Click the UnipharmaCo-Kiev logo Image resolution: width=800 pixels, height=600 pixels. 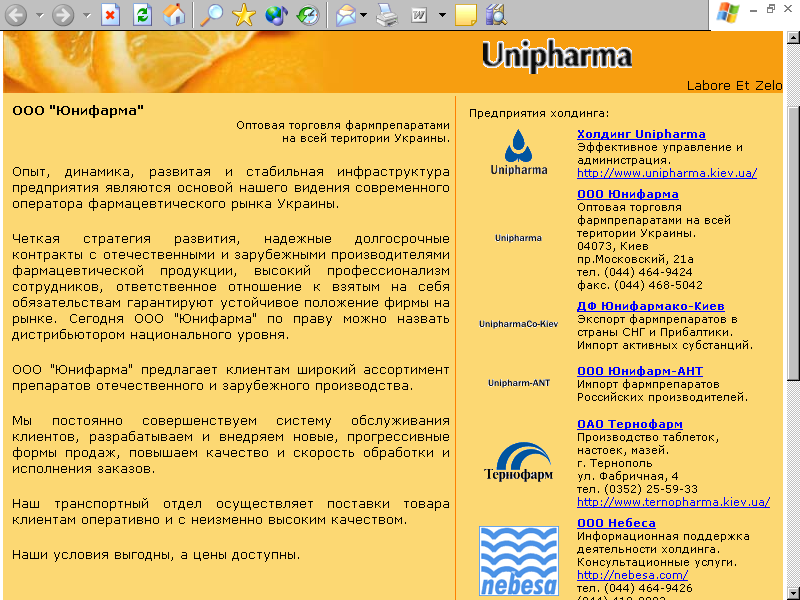coord(518,324)
